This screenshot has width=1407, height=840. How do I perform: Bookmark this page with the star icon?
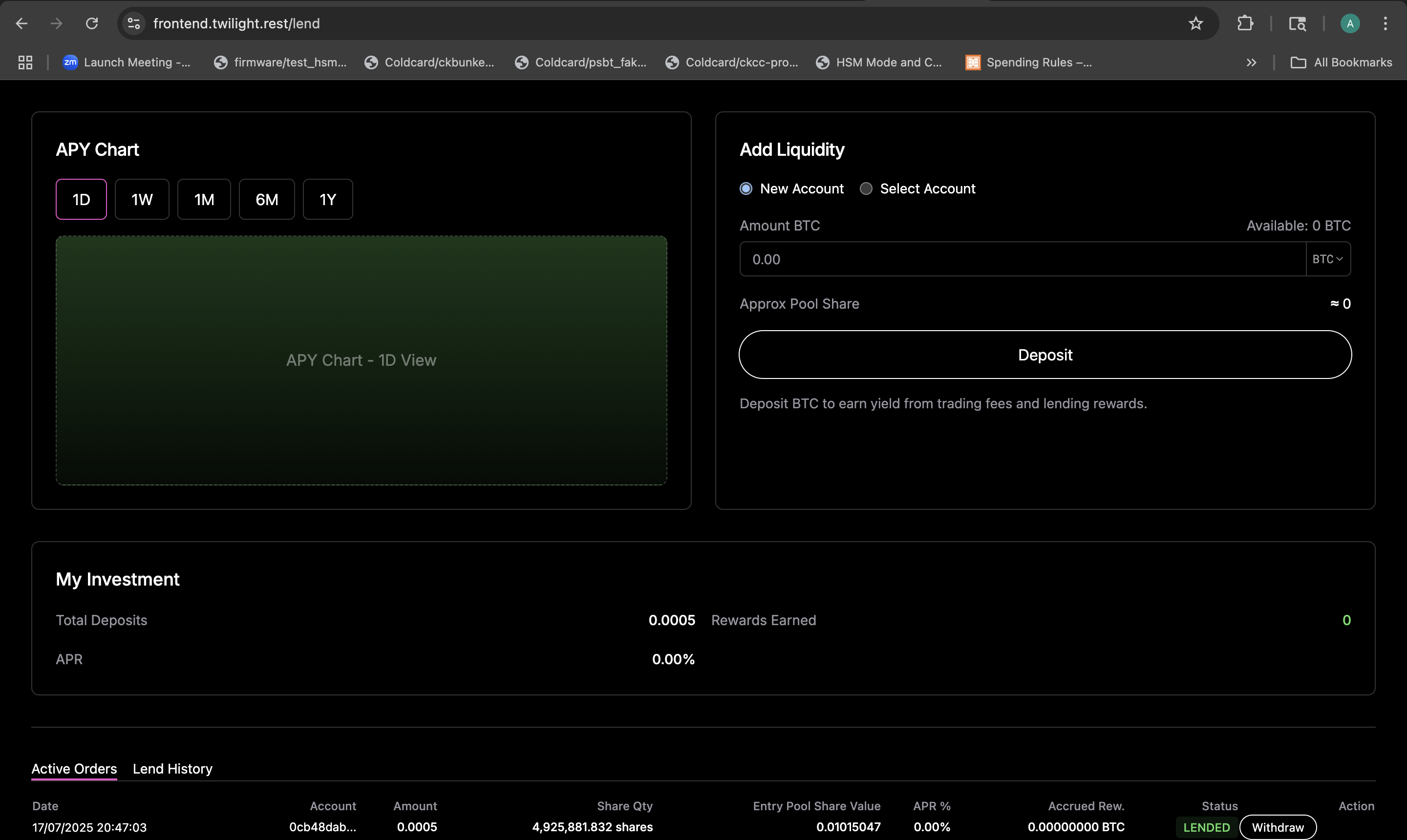[1195, 23]
